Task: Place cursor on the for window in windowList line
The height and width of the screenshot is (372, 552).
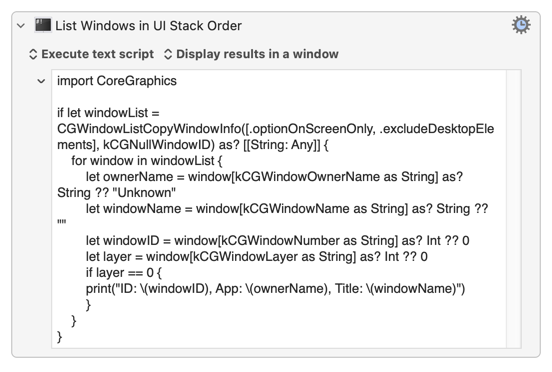Action: coord(147,161)
